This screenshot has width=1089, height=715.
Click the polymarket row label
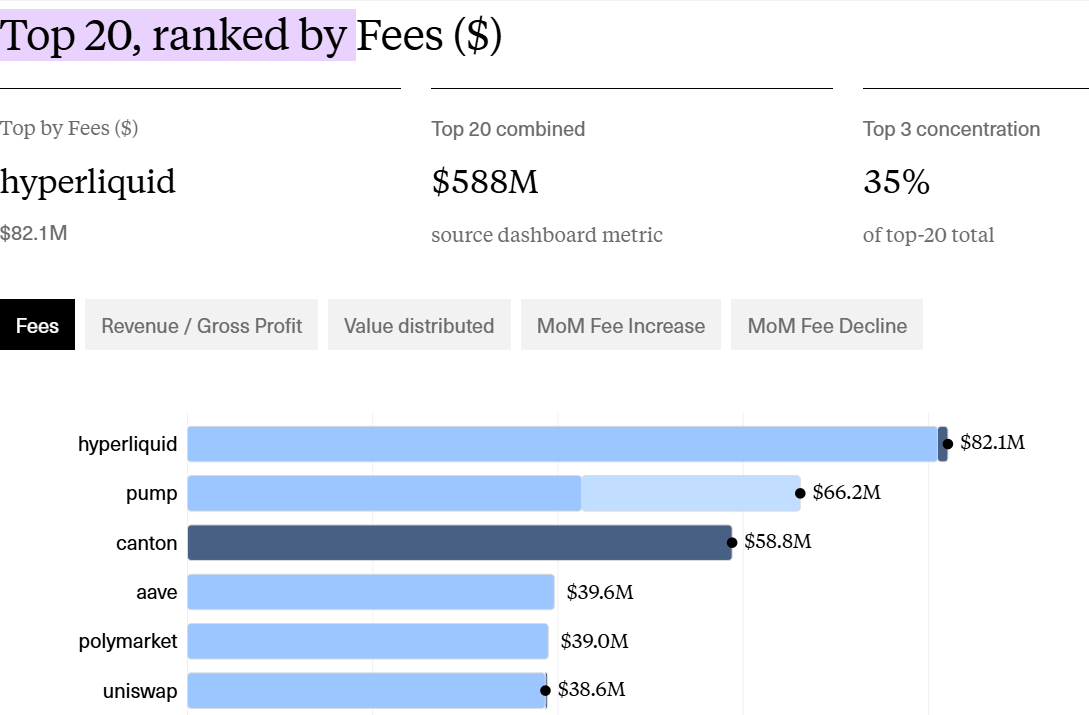tap(128, 641)
